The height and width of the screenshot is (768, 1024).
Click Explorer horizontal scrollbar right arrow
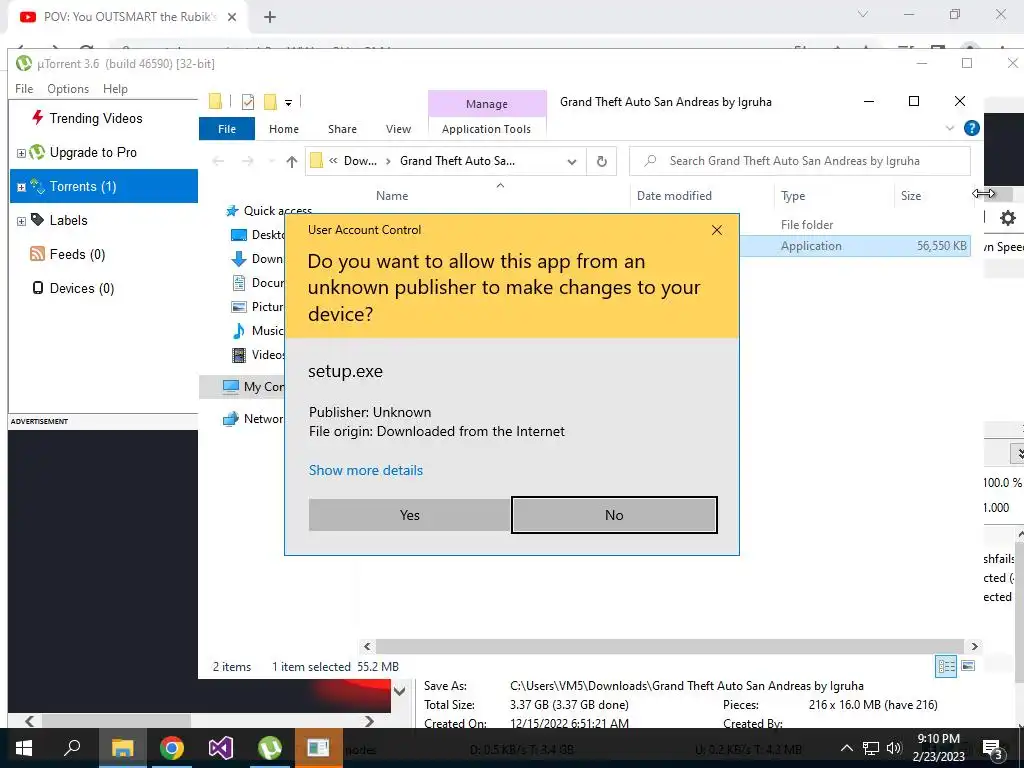[x=974, y=647]
